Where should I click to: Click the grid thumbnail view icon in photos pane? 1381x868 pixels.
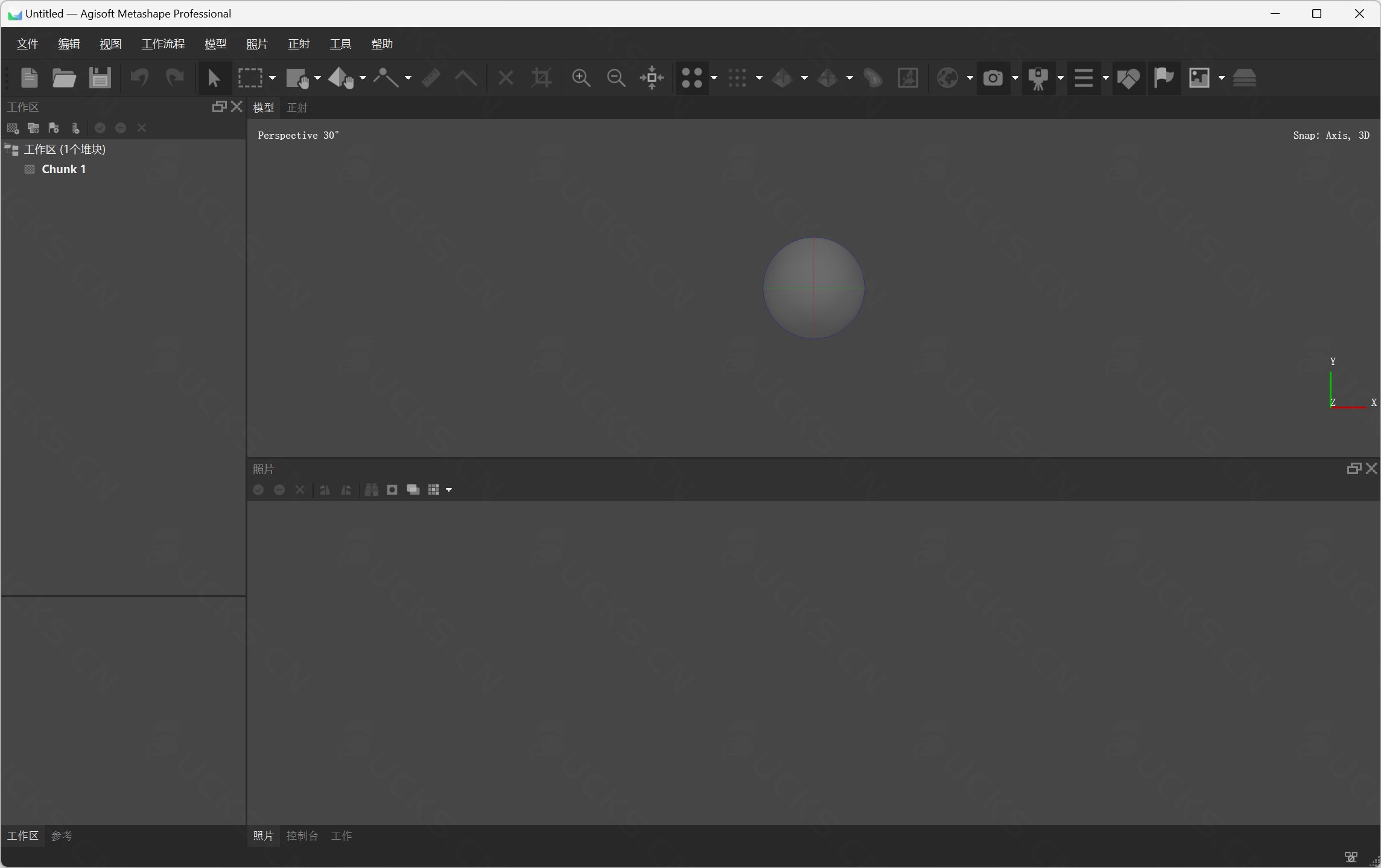[x=433, y=490]
